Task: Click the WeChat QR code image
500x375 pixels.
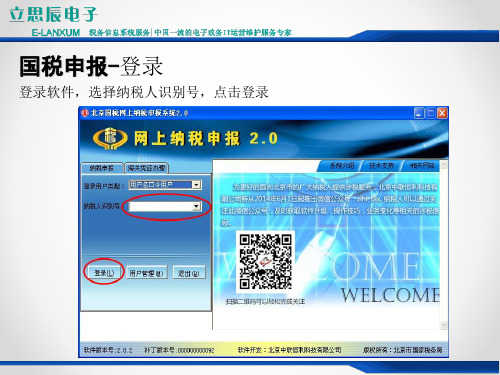Action: pos(265,261)
